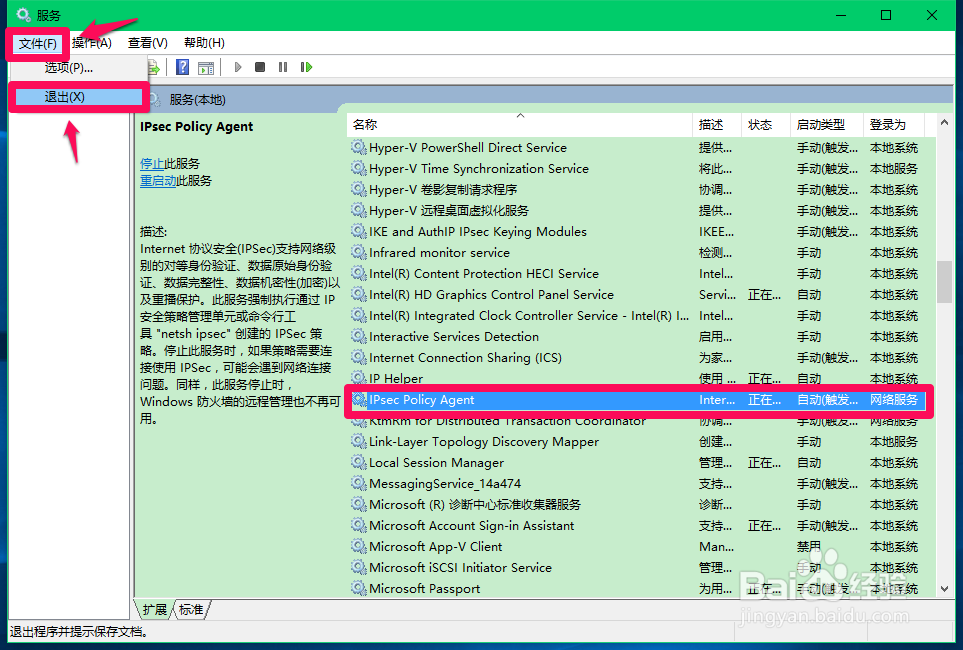Sort services by the 名称 column header
This screenshot has height=650, width=963.
tap(365, 125)
